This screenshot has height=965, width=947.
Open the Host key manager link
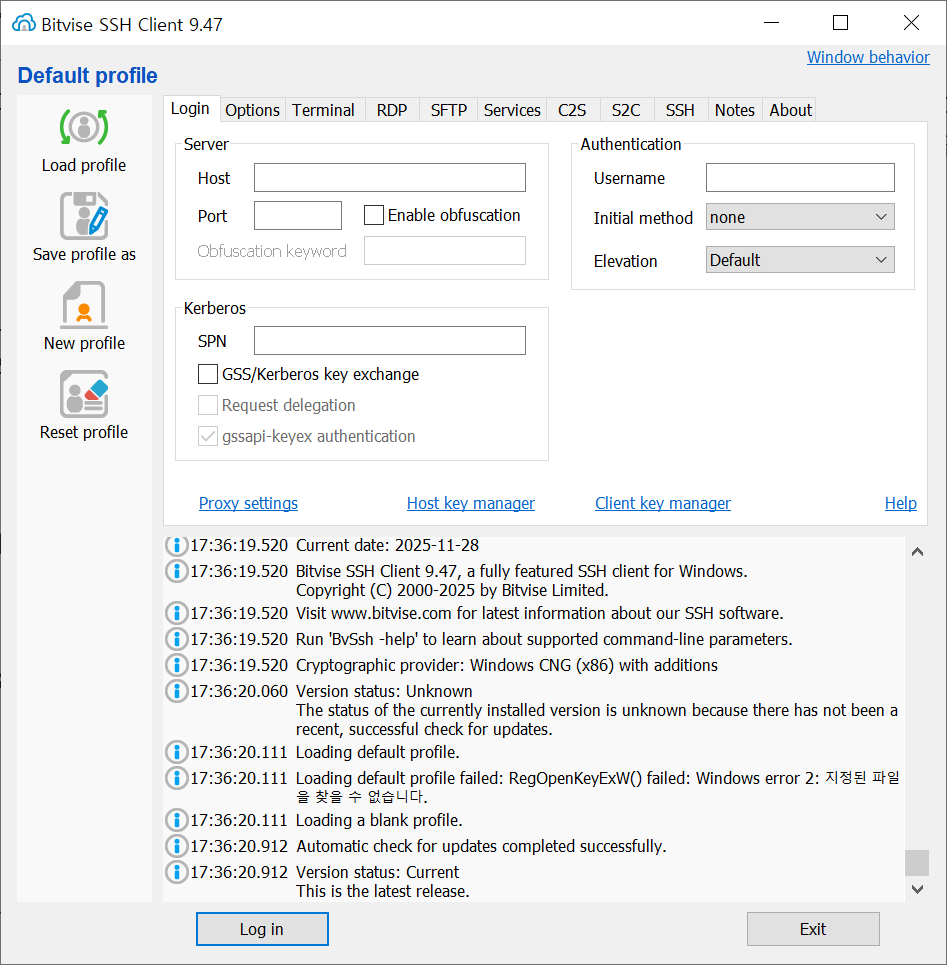[x=470, y=503]
